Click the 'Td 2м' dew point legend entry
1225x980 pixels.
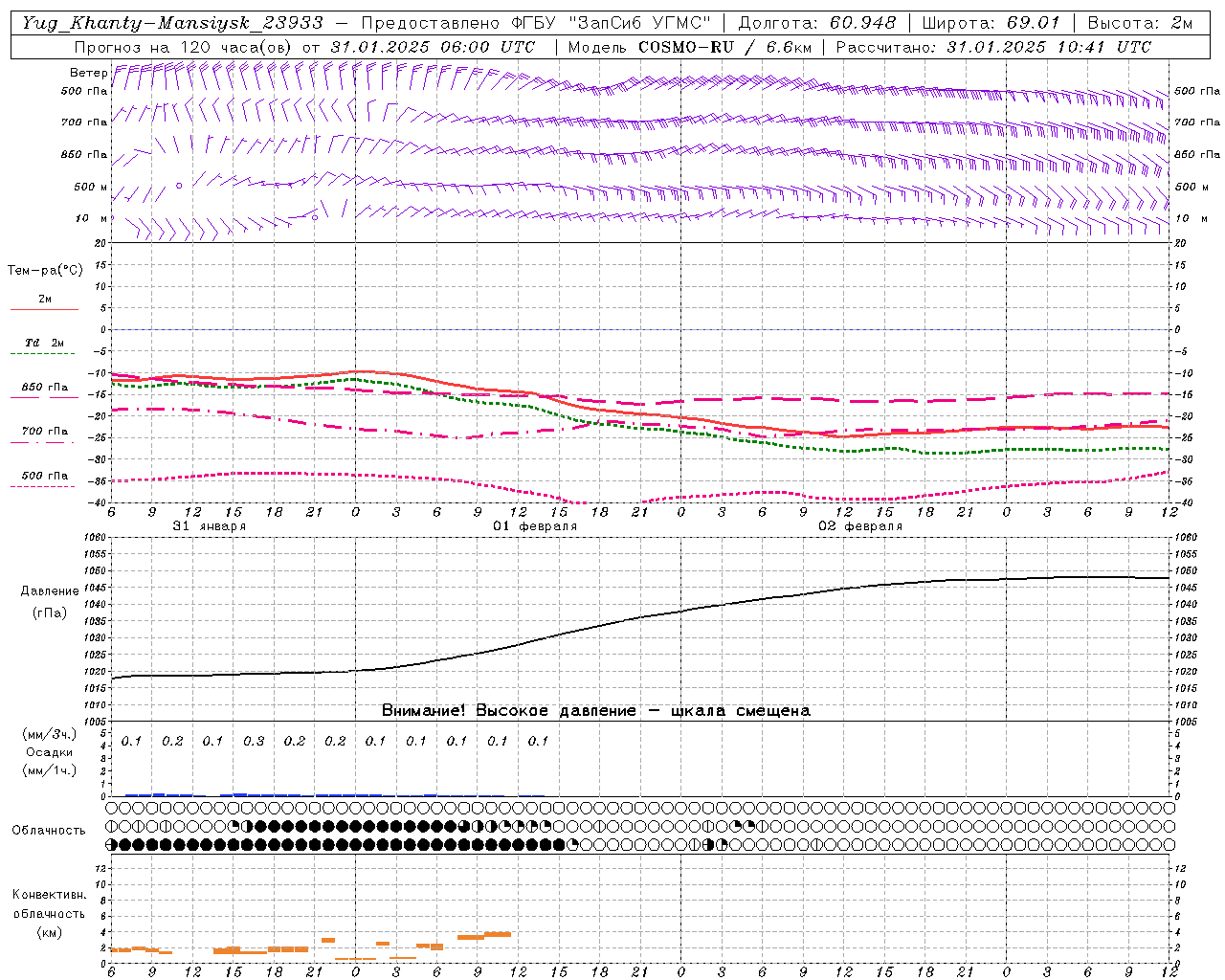(x=44, y=343)
